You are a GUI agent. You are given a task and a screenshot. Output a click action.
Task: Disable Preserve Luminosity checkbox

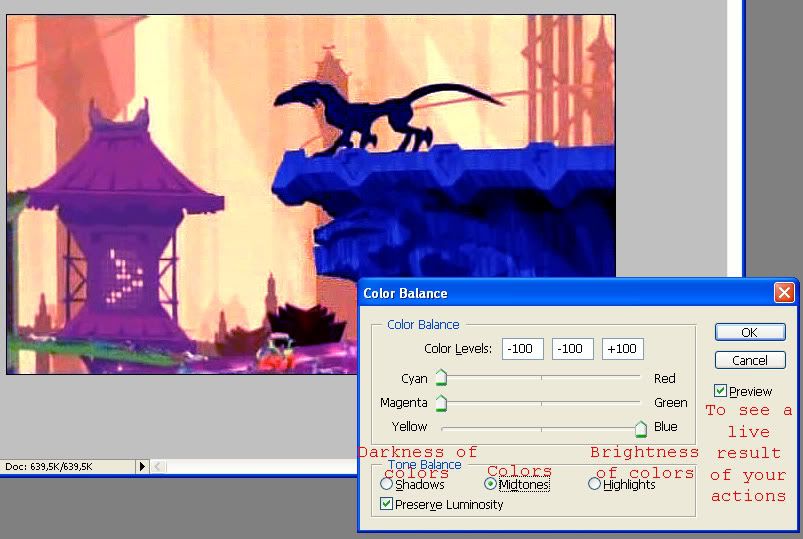point(387,504)
